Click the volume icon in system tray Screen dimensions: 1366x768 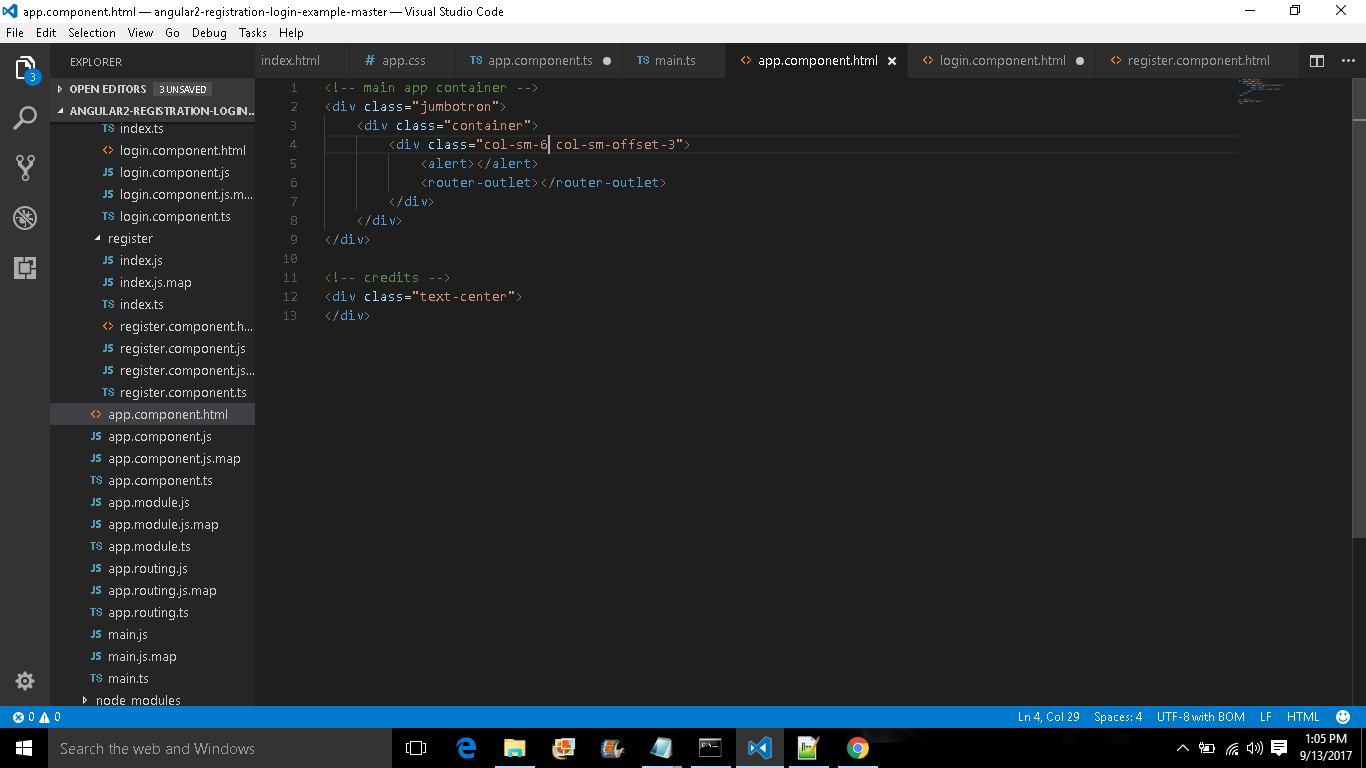pos(1255,748)
